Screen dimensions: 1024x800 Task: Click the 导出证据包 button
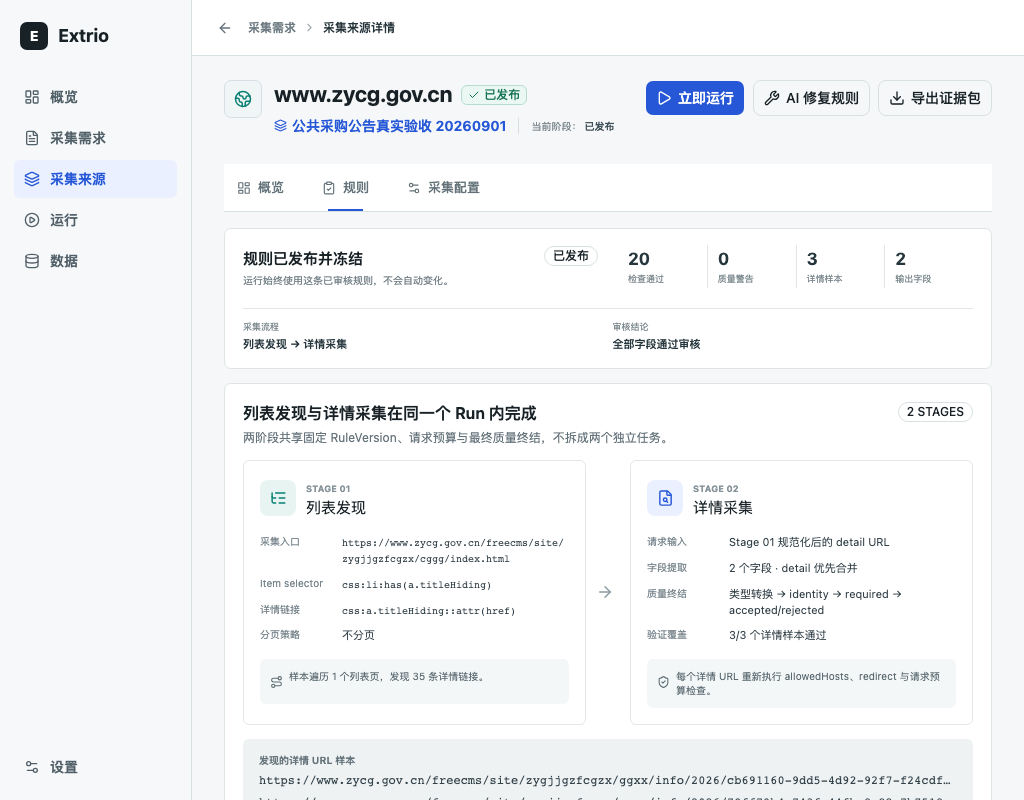point(935,98)
